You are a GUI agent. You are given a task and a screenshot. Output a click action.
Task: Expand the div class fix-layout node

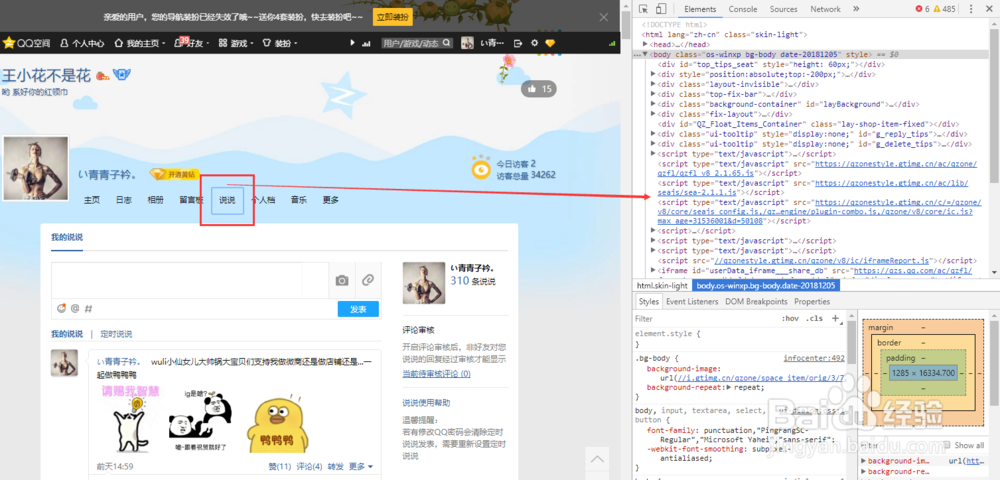653,113
